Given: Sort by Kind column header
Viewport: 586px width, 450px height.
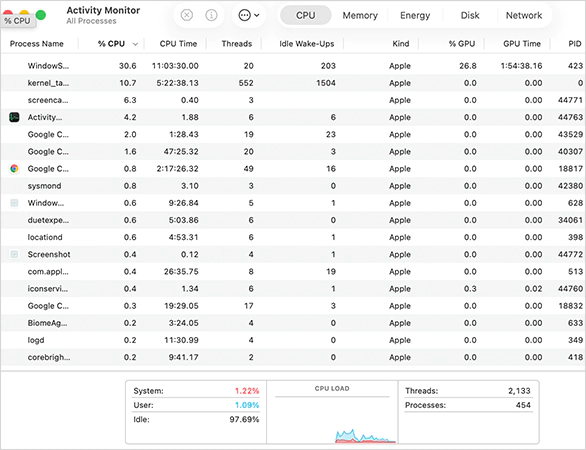Looking at the screenshot, I should (401, 44).
